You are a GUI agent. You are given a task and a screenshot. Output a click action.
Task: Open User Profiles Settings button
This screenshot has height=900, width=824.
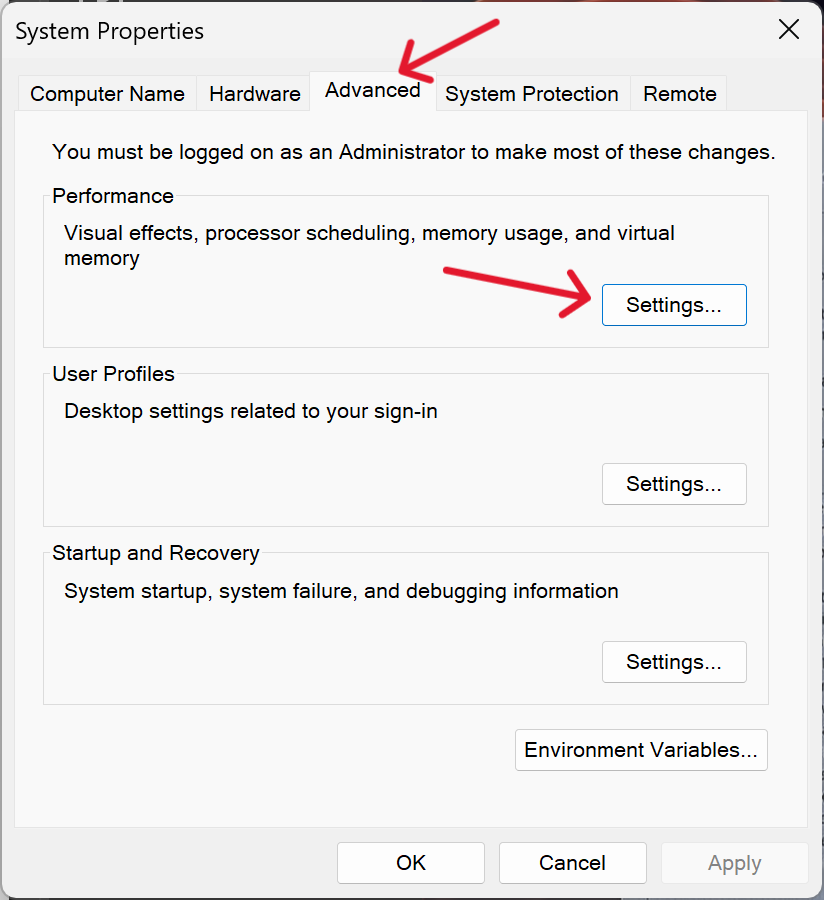click(x=674, y=484)
